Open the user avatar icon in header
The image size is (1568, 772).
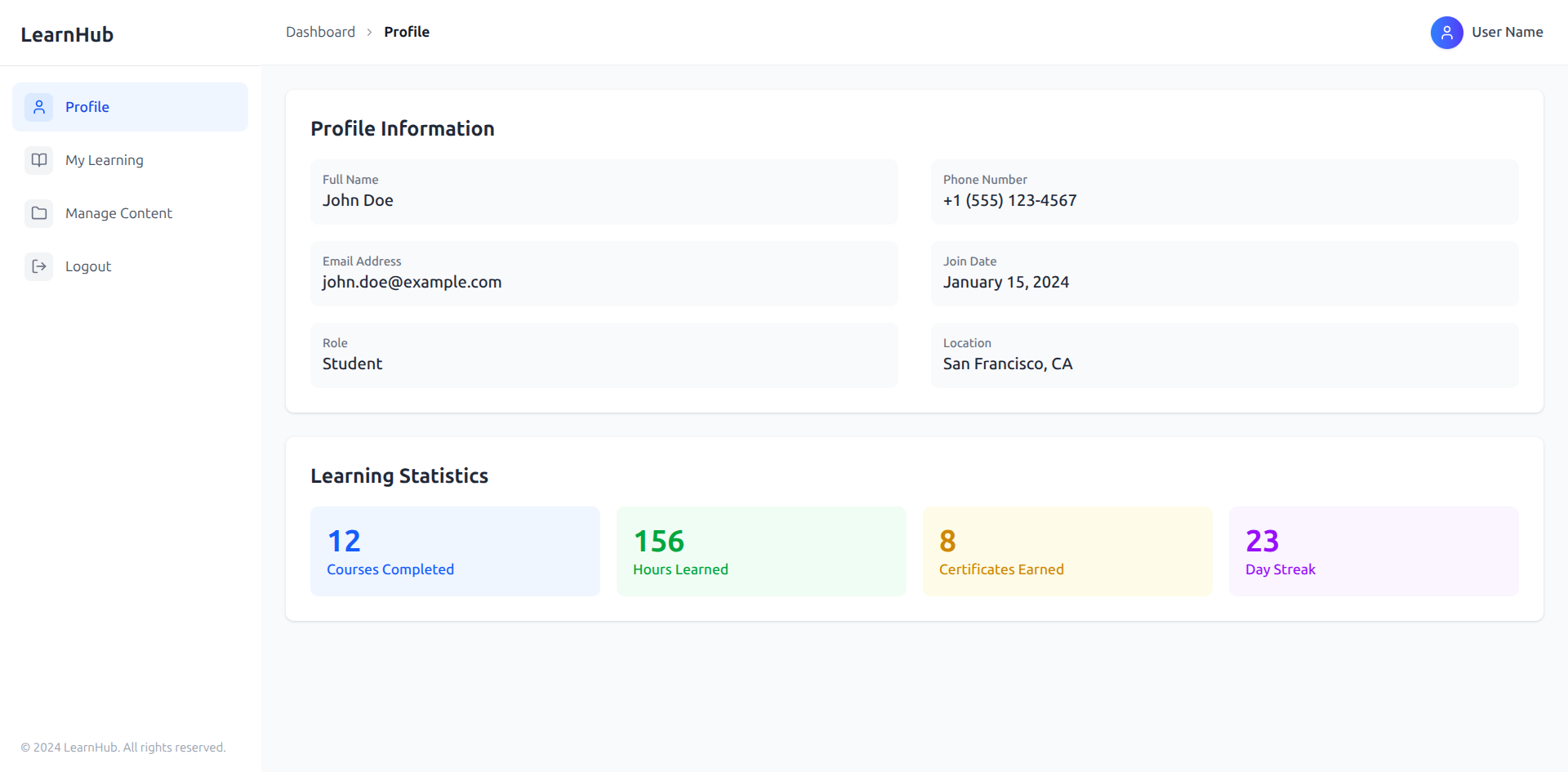click(x=1446, y=33)
